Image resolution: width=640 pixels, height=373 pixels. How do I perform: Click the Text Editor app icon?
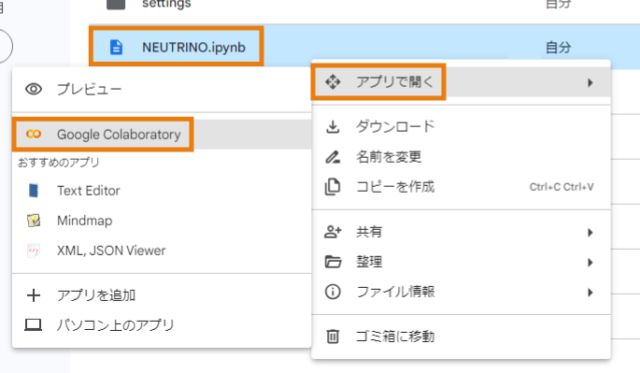click(33, 191)
